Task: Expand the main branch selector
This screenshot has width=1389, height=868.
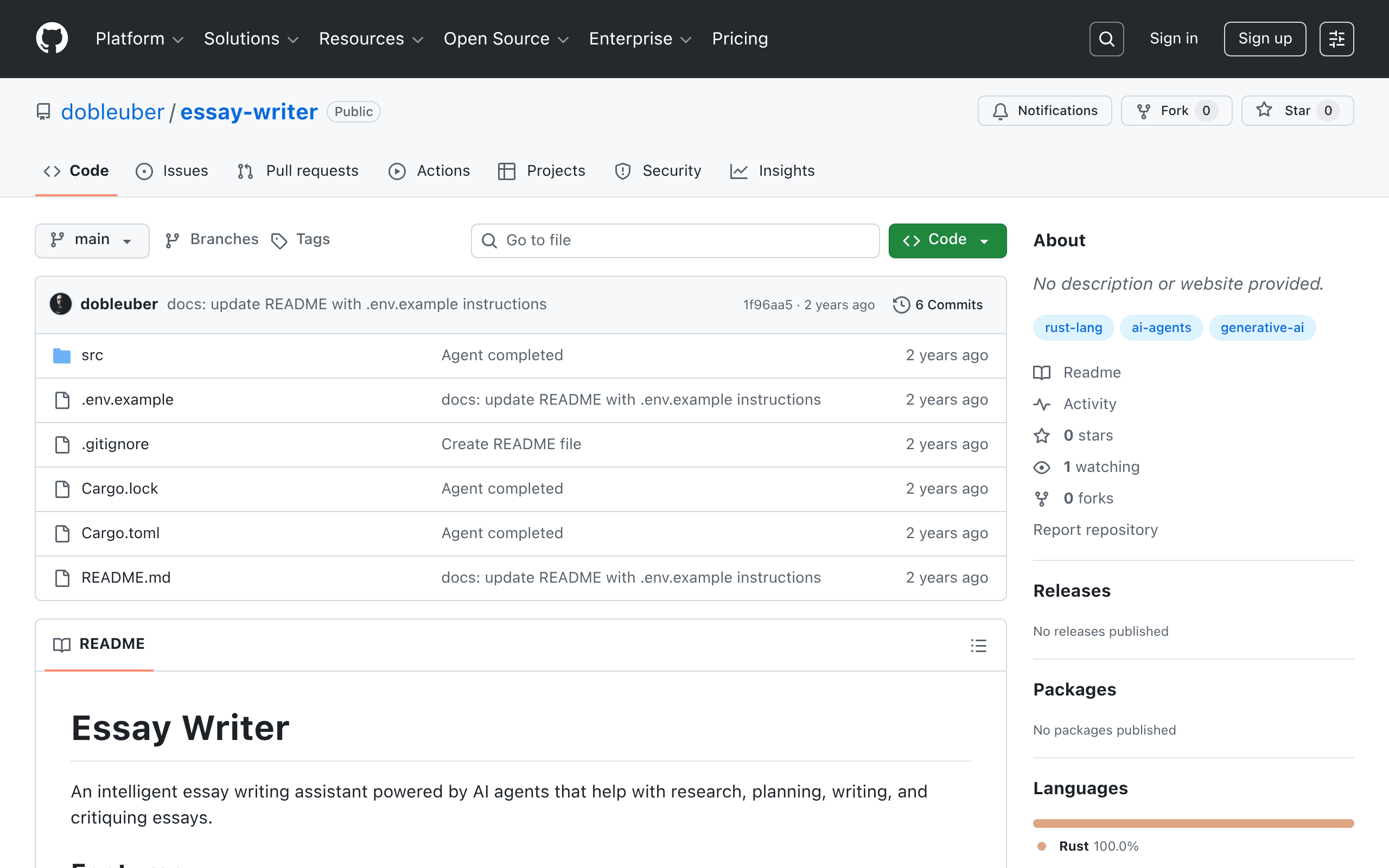Action: click(92, 240)
